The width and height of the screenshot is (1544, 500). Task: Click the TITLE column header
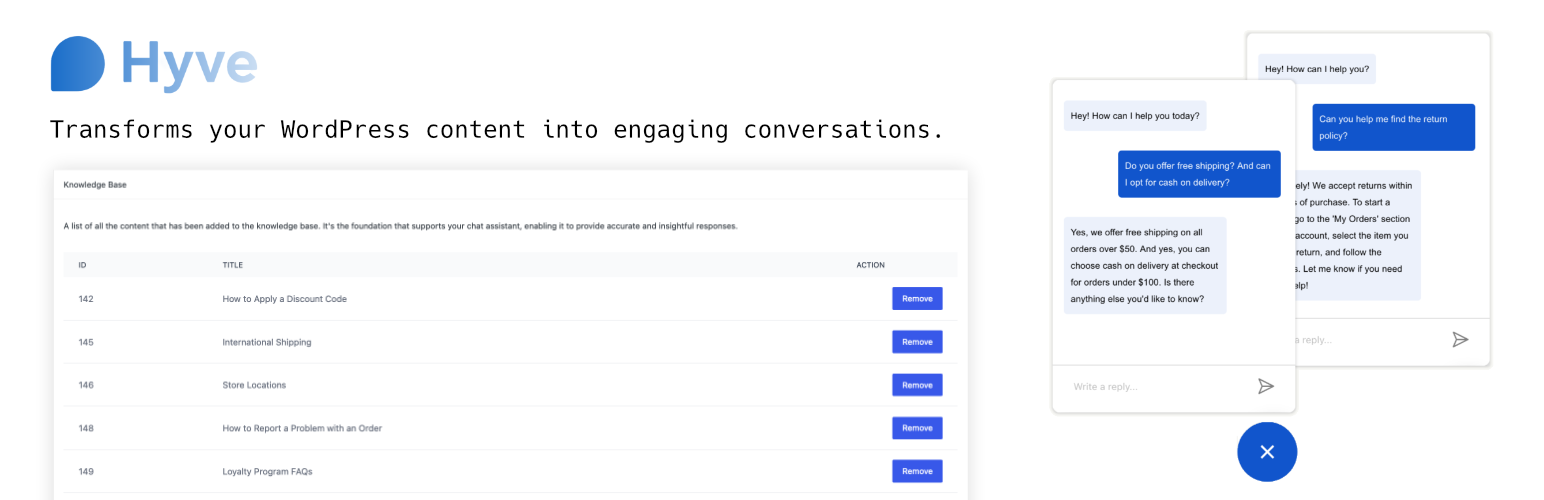[232, 265]
